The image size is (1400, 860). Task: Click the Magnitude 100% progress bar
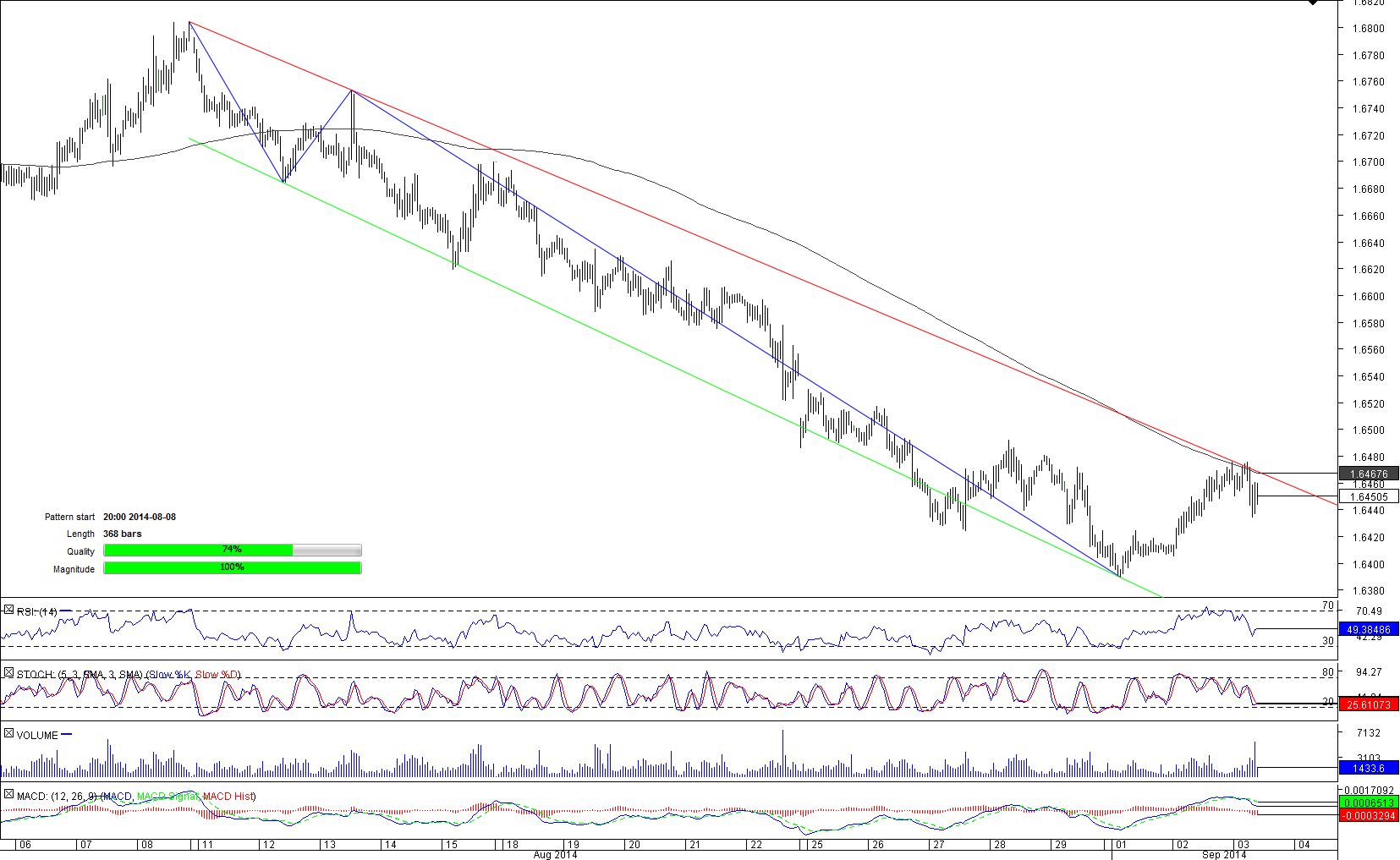point(232,567)
